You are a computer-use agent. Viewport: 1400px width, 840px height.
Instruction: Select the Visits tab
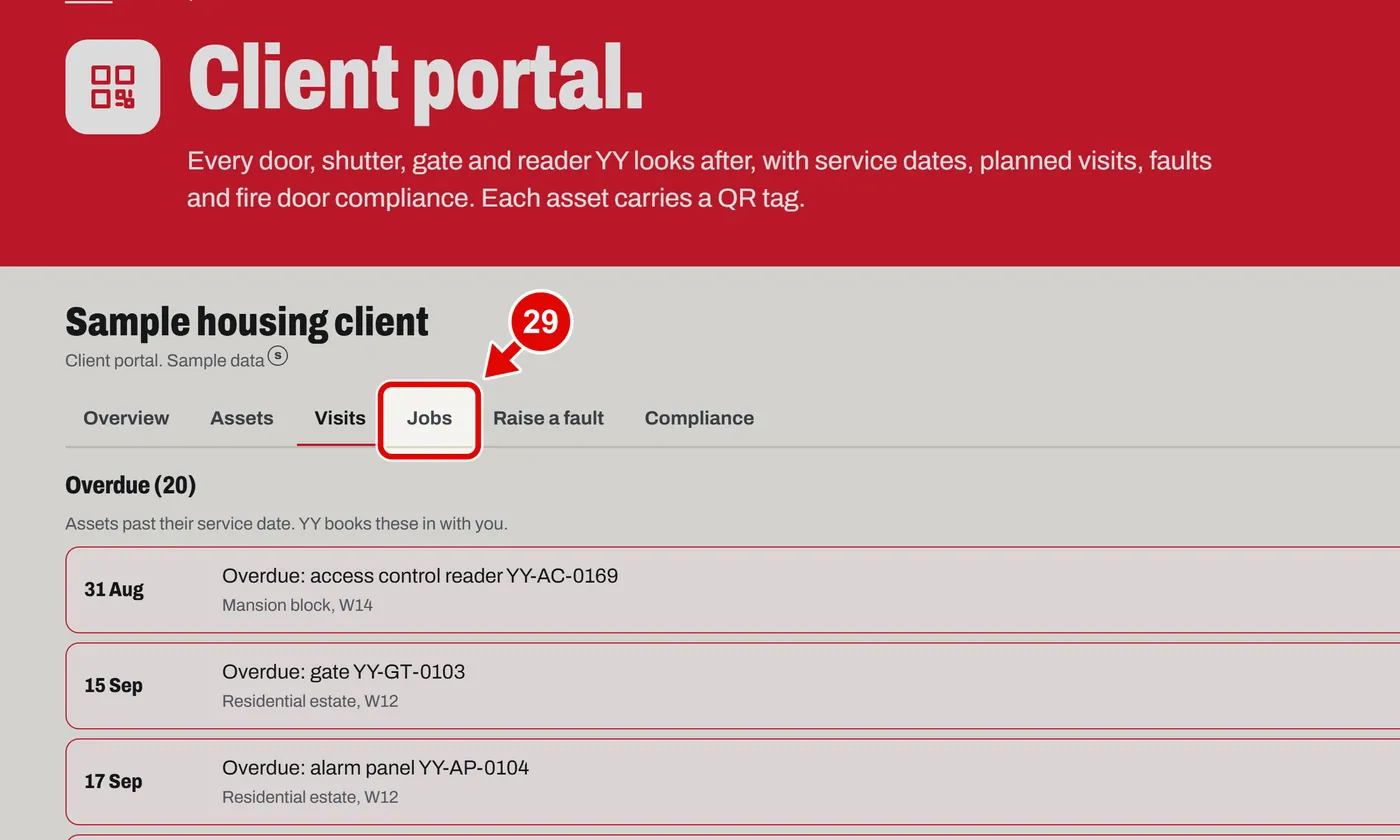tap(340, 418)
